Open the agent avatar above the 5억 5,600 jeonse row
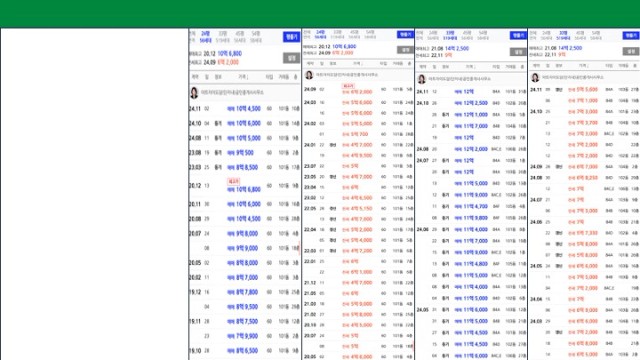The width and height of the screenshot is (640, 360). click(535, 77)
